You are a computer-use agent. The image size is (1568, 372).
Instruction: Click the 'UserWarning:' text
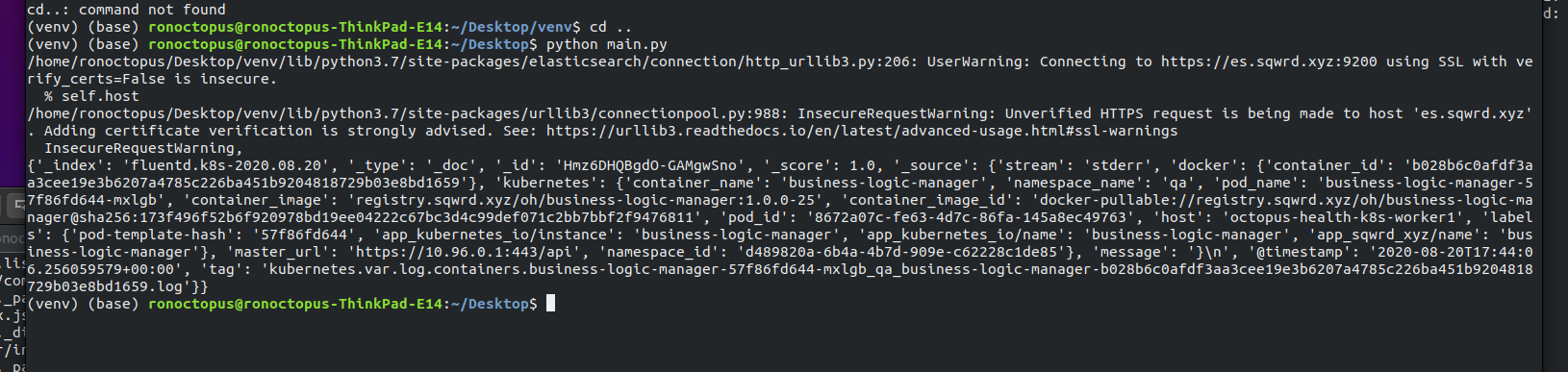pos(978,62)
